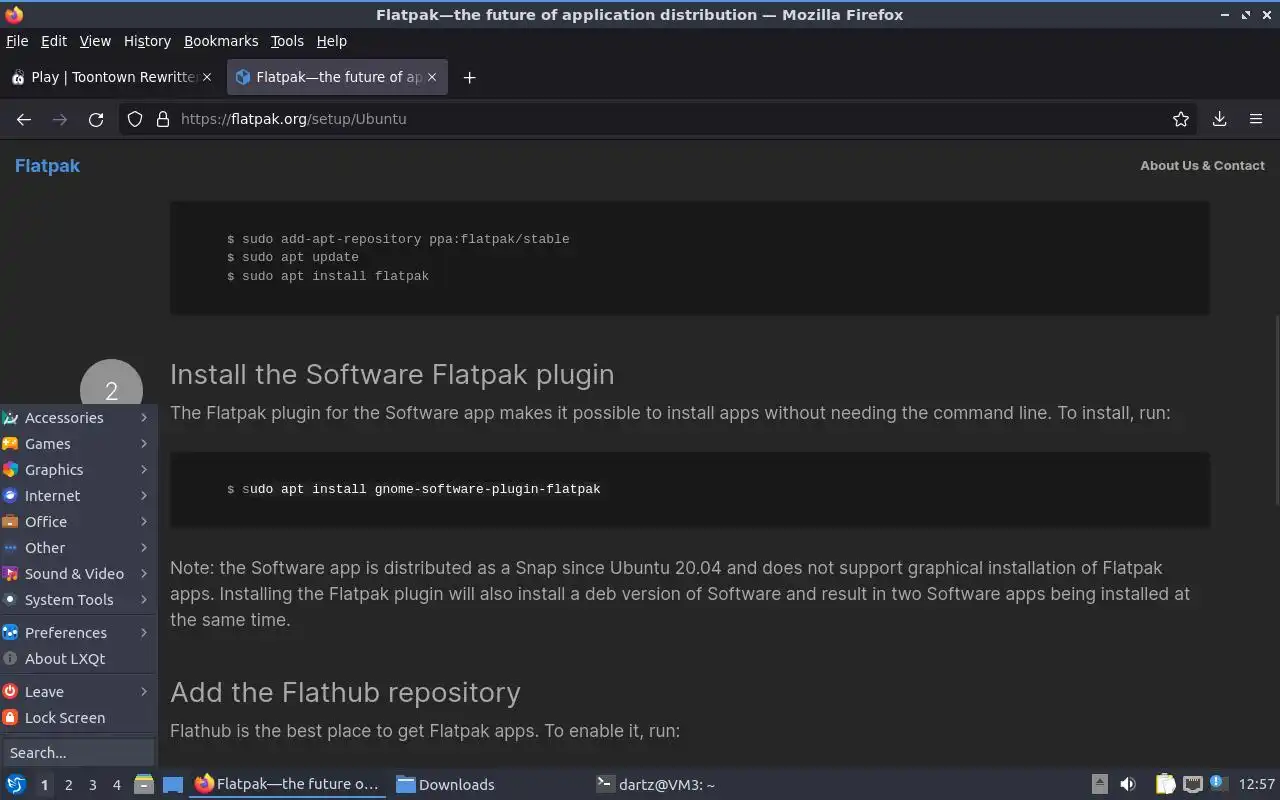The height and width of the screenshot is (800, 1280).
Task: Click the removable media eject tray icon
Action: pos(1099,784)
